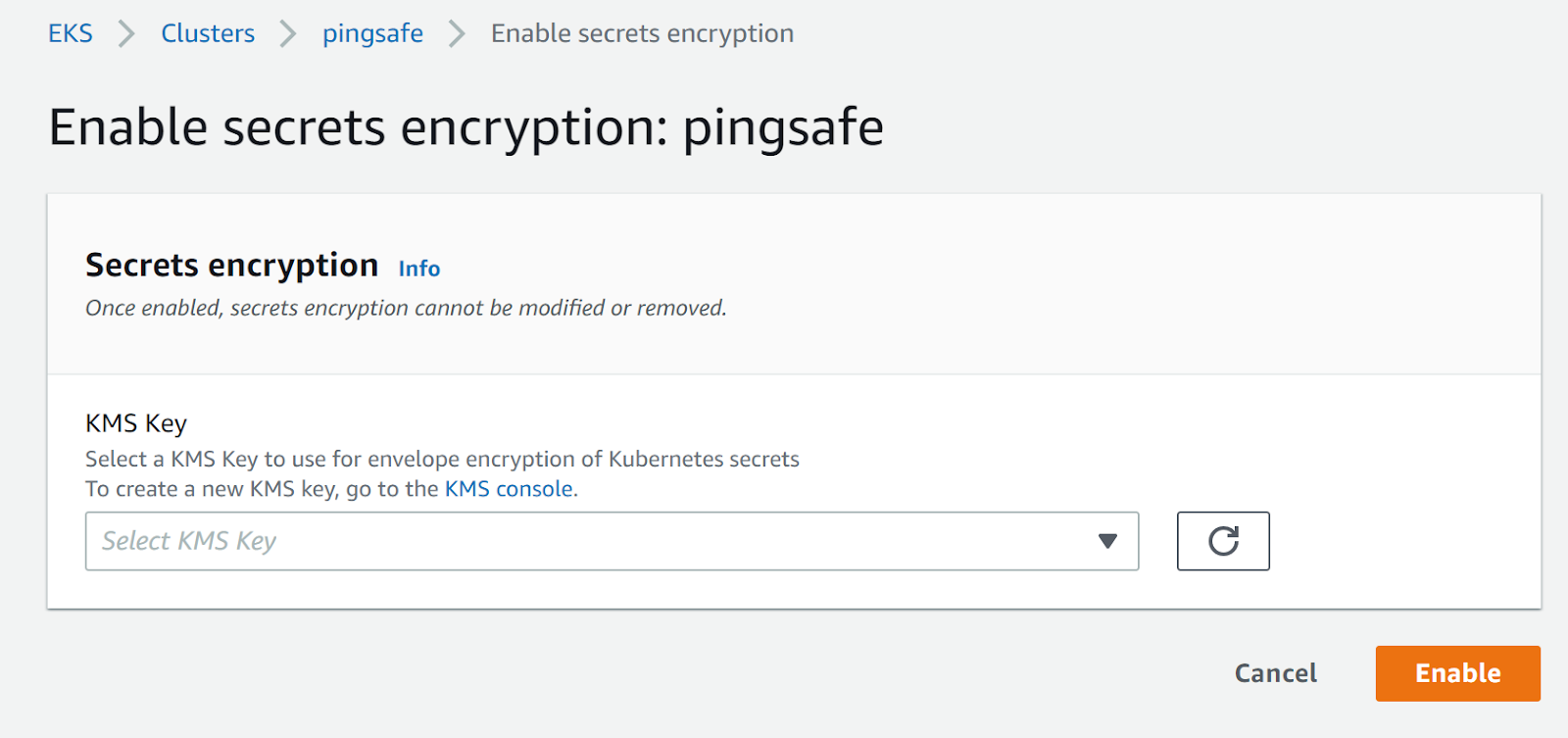Go to the EKS breadcrumb link
1568x738 pixels.
pyautogui.click(x=71, y=33)
